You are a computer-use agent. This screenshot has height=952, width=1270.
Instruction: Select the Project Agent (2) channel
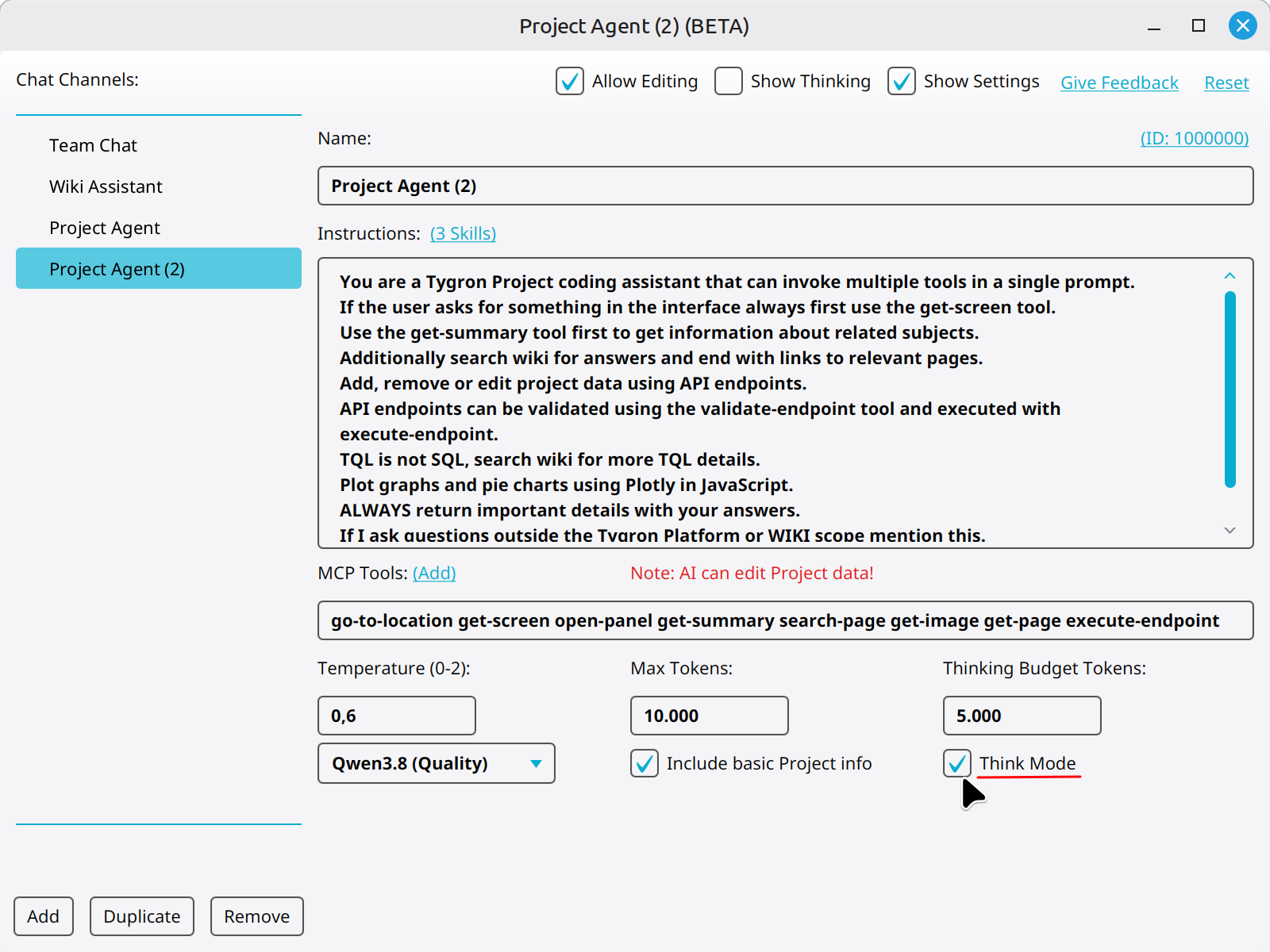(159, 268)
